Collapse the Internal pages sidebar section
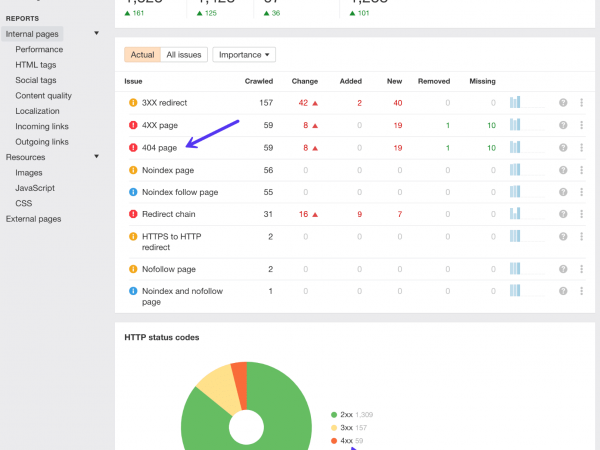600x450 pixels. pos(96,34)
